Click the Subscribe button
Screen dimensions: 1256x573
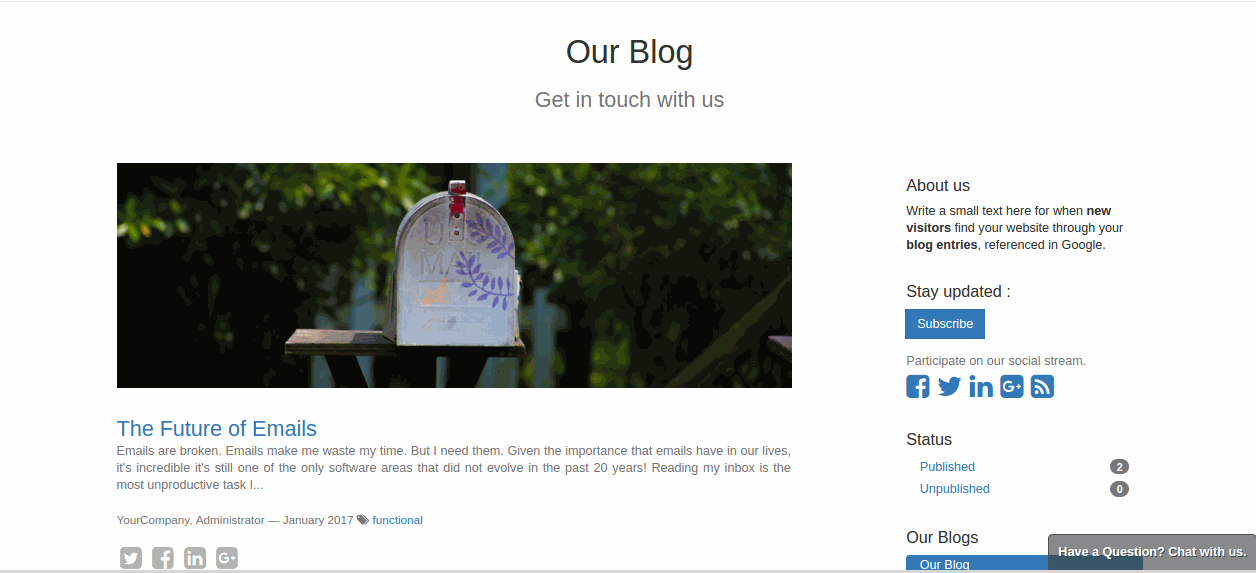(945, 324)
